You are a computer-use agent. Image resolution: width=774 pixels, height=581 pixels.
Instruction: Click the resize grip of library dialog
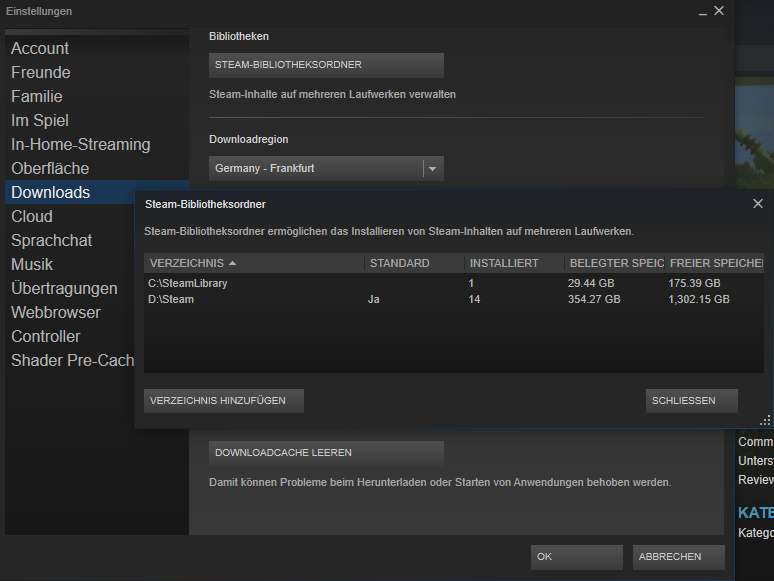coord(765,421)
